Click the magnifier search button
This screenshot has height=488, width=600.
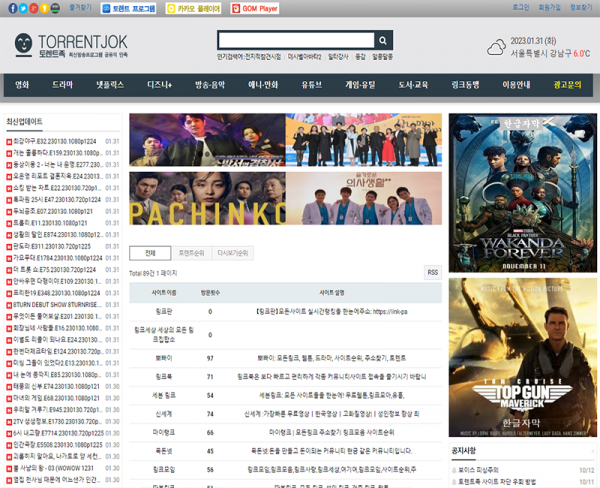(x=383, y=40)
